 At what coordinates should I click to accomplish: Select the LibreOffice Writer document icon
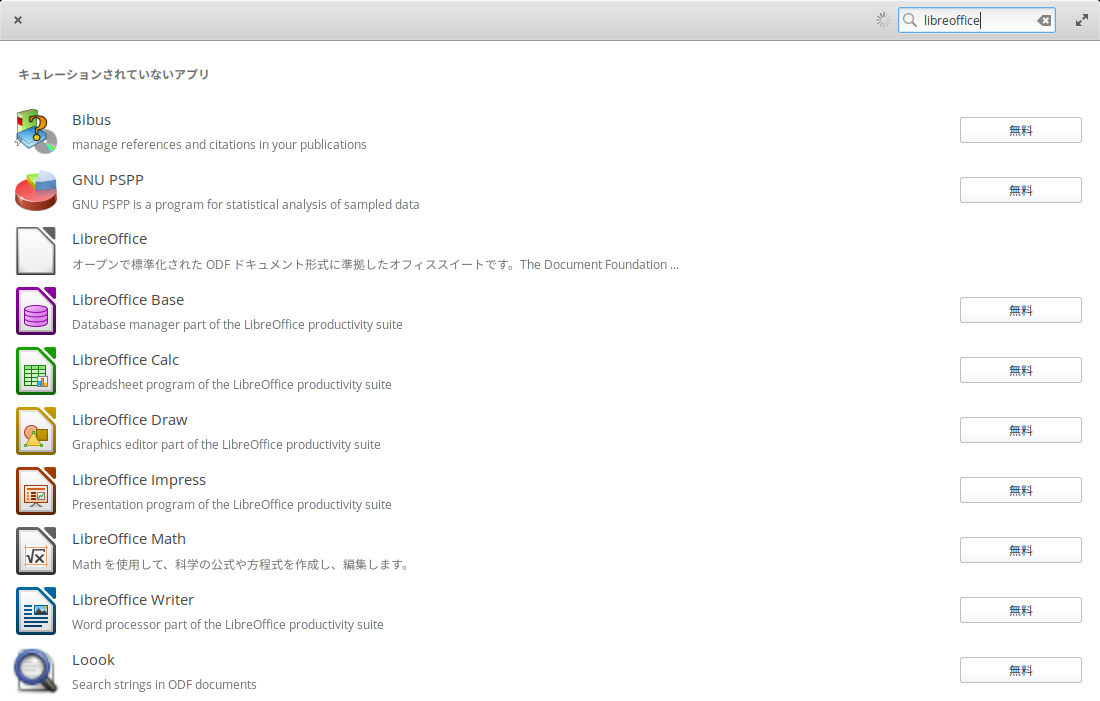pos(36,610)
